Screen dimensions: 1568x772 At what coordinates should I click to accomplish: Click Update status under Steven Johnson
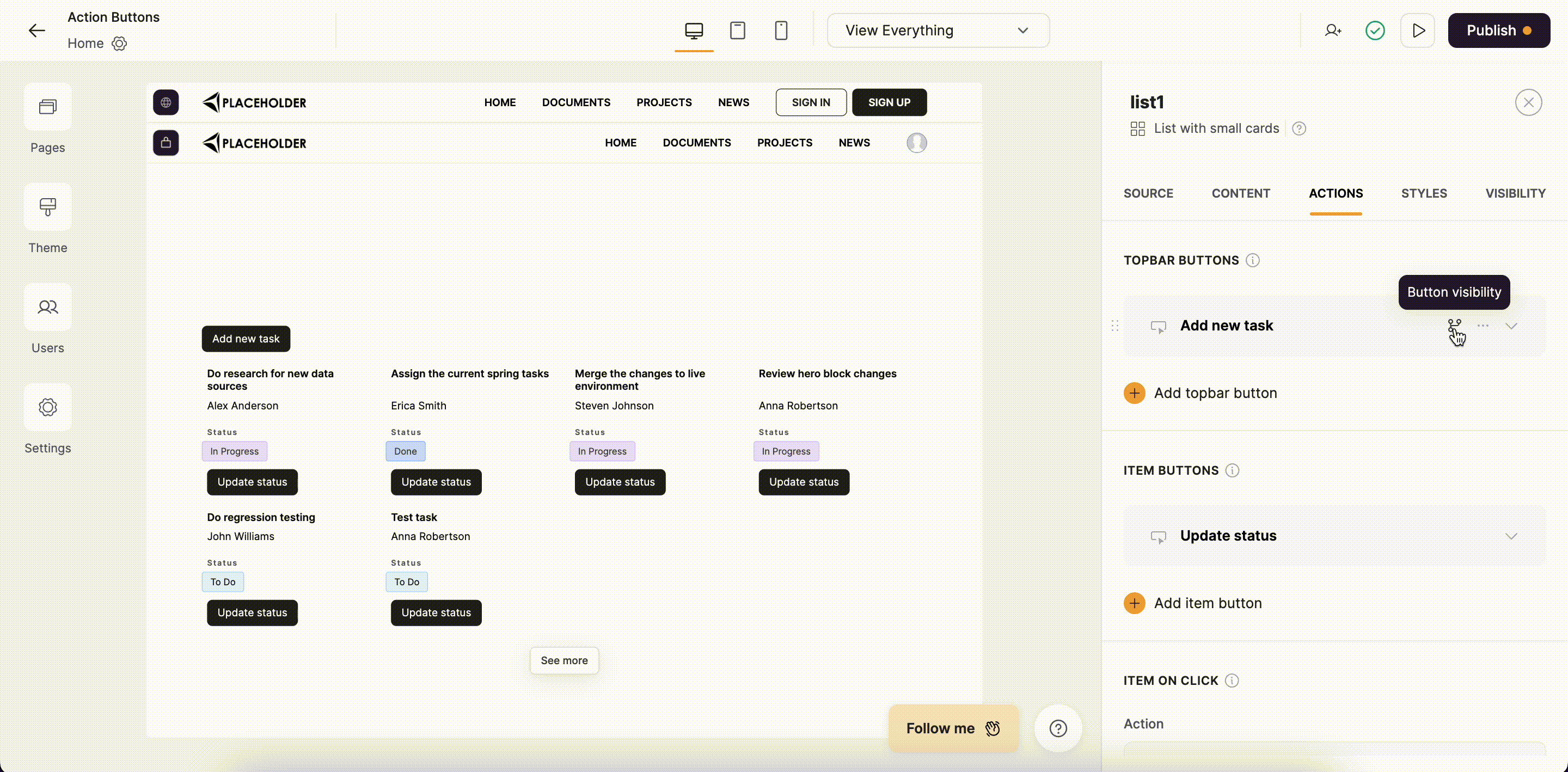[x=620, y=482]
